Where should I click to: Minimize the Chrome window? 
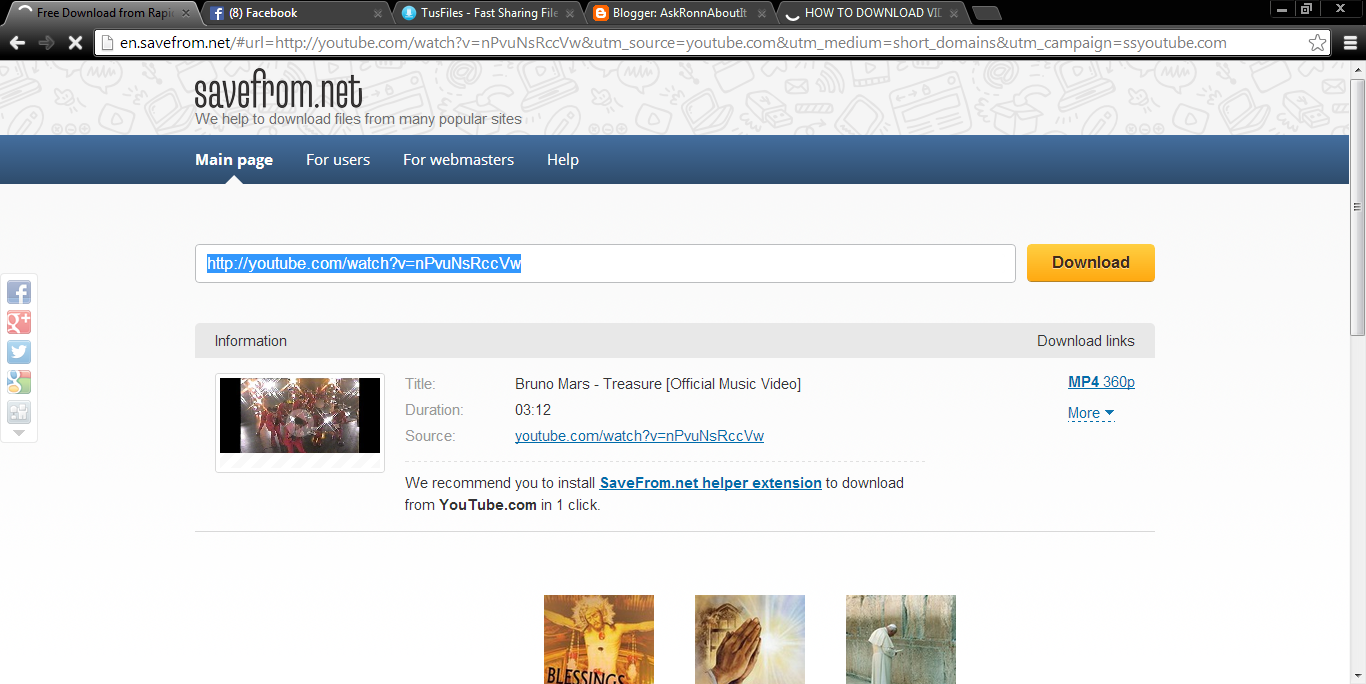(1280, 8)
